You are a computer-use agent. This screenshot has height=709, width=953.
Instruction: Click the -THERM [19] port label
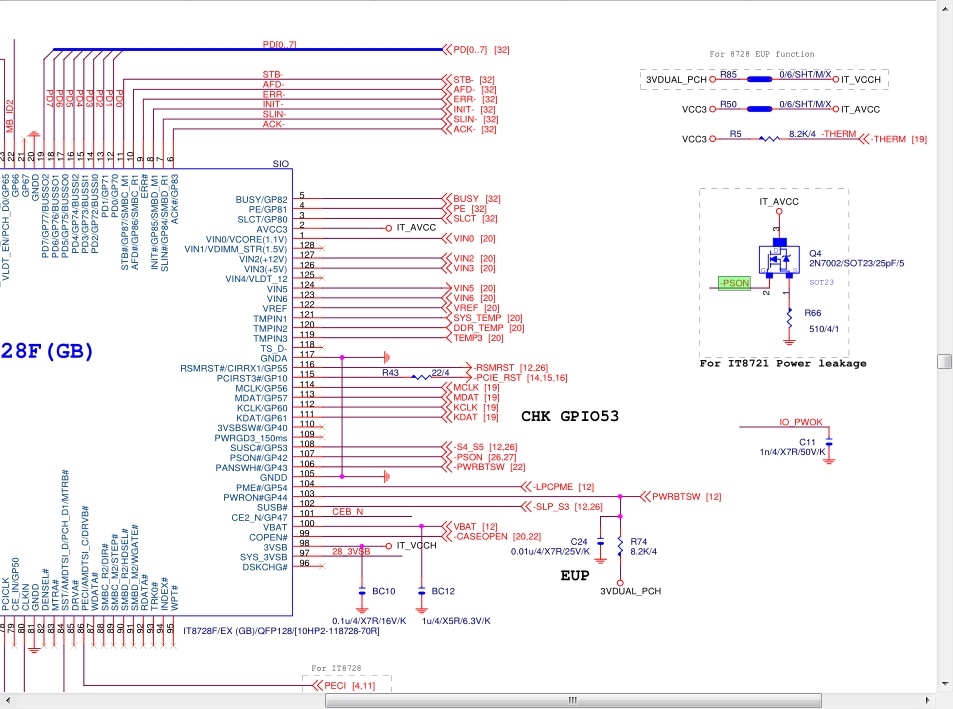893,139
